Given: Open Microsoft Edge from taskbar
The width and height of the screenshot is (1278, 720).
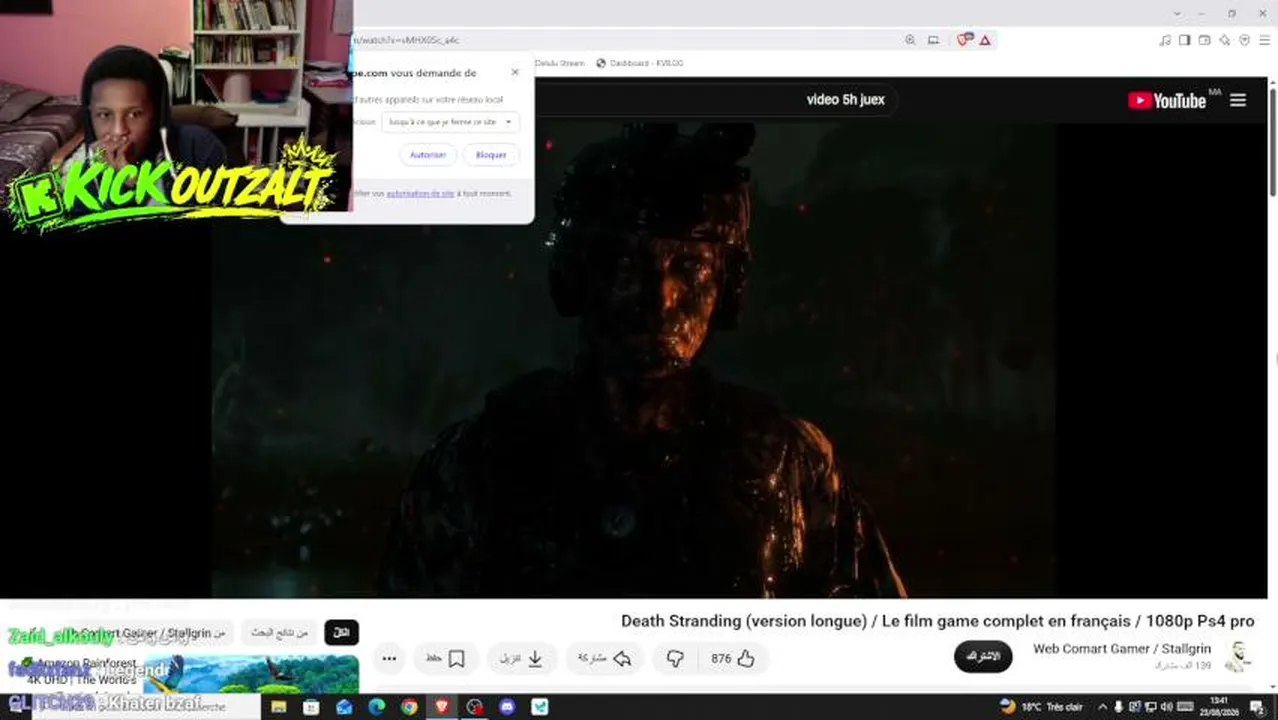Looking at the screenshot, I should pos(376,707).
